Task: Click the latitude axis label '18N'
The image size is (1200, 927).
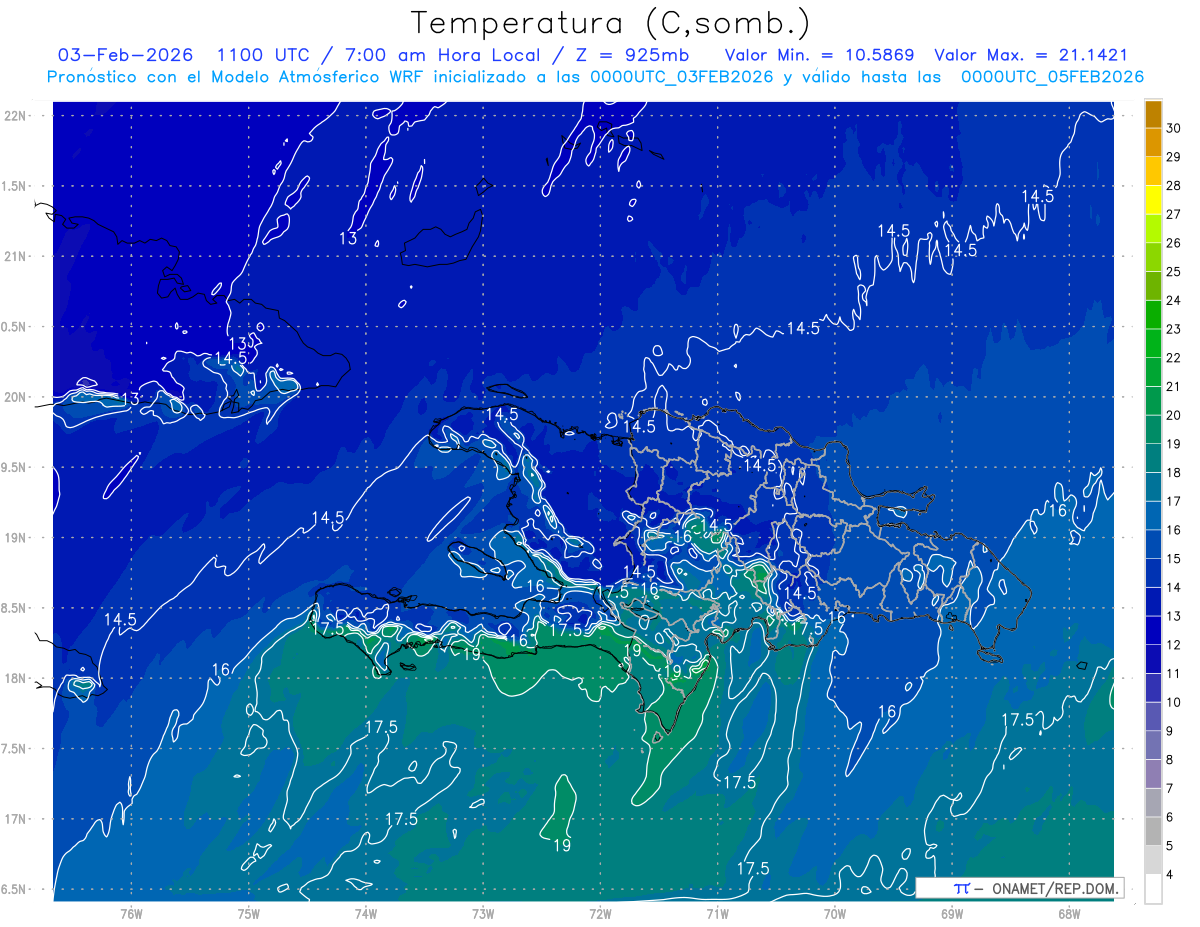Action: (x=17, y=678)
